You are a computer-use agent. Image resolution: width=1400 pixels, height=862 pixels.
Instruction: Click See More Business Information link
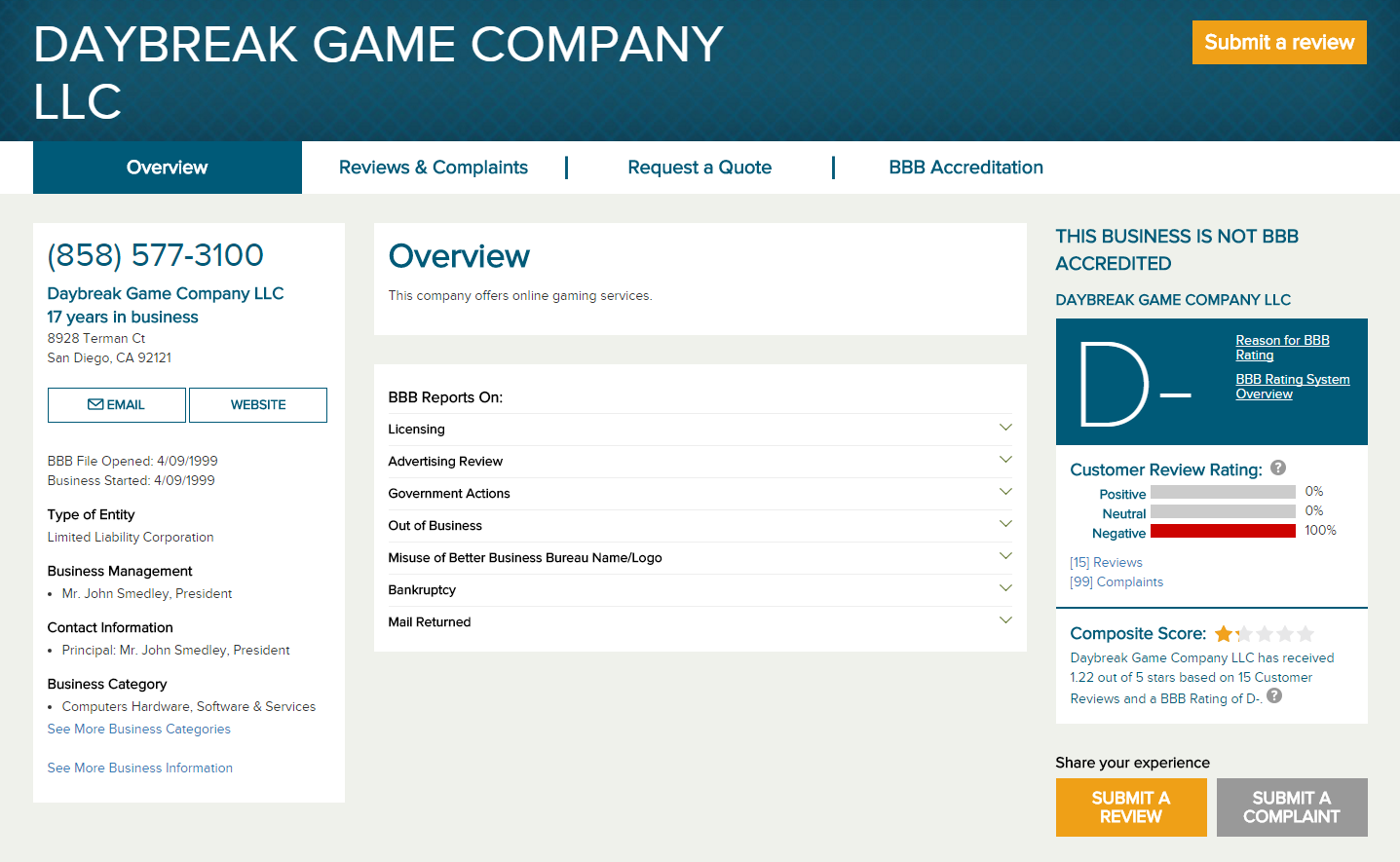pyautogui.click(x=140, y=768)
